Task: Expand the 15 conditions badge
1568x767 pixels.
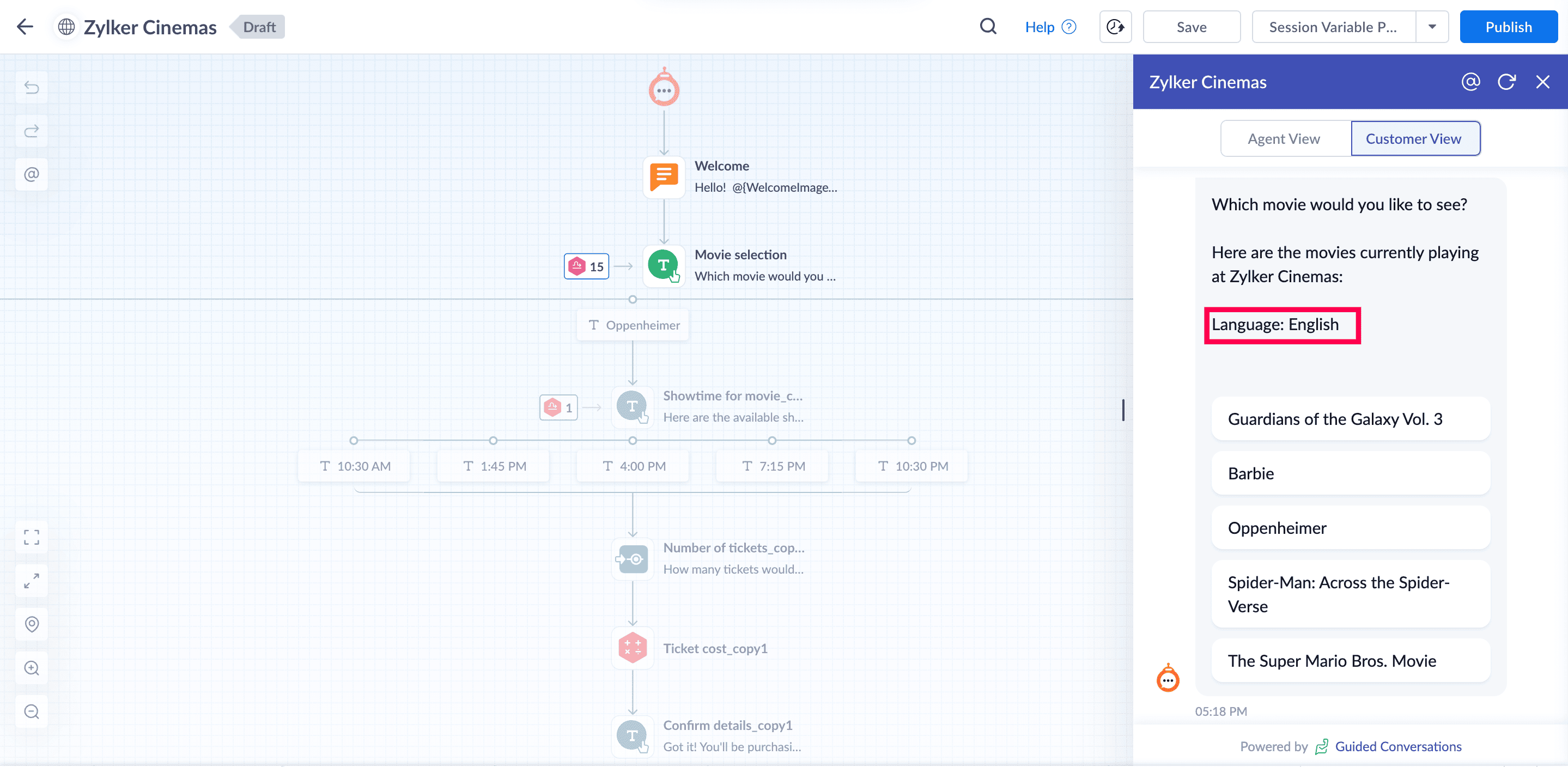Action: (586, 266)
